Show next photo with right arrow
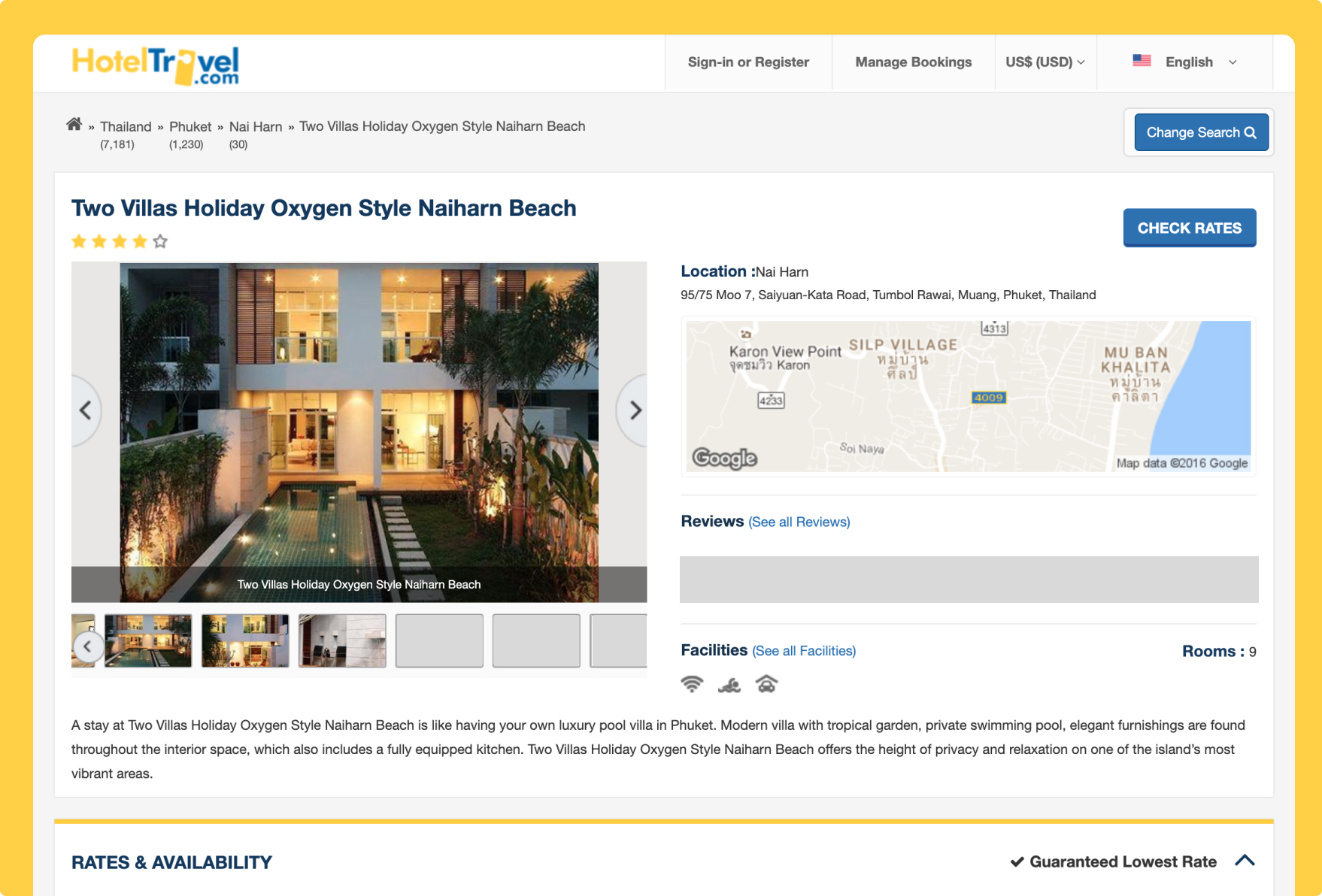Screen dimensions: 1322x896 pos(635,410)
